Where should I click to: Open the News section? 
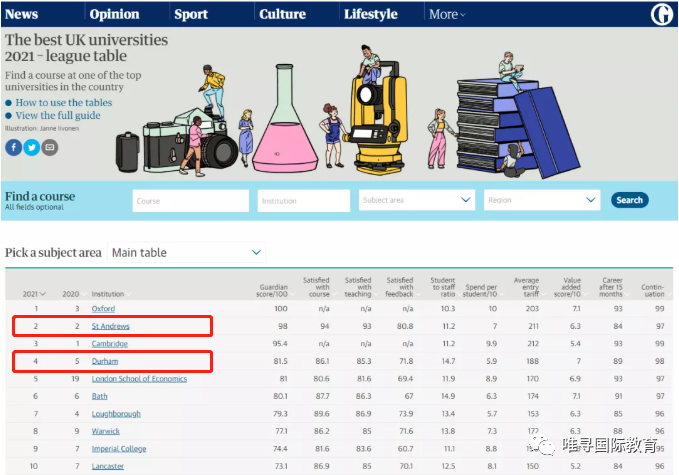click(21, 14)
